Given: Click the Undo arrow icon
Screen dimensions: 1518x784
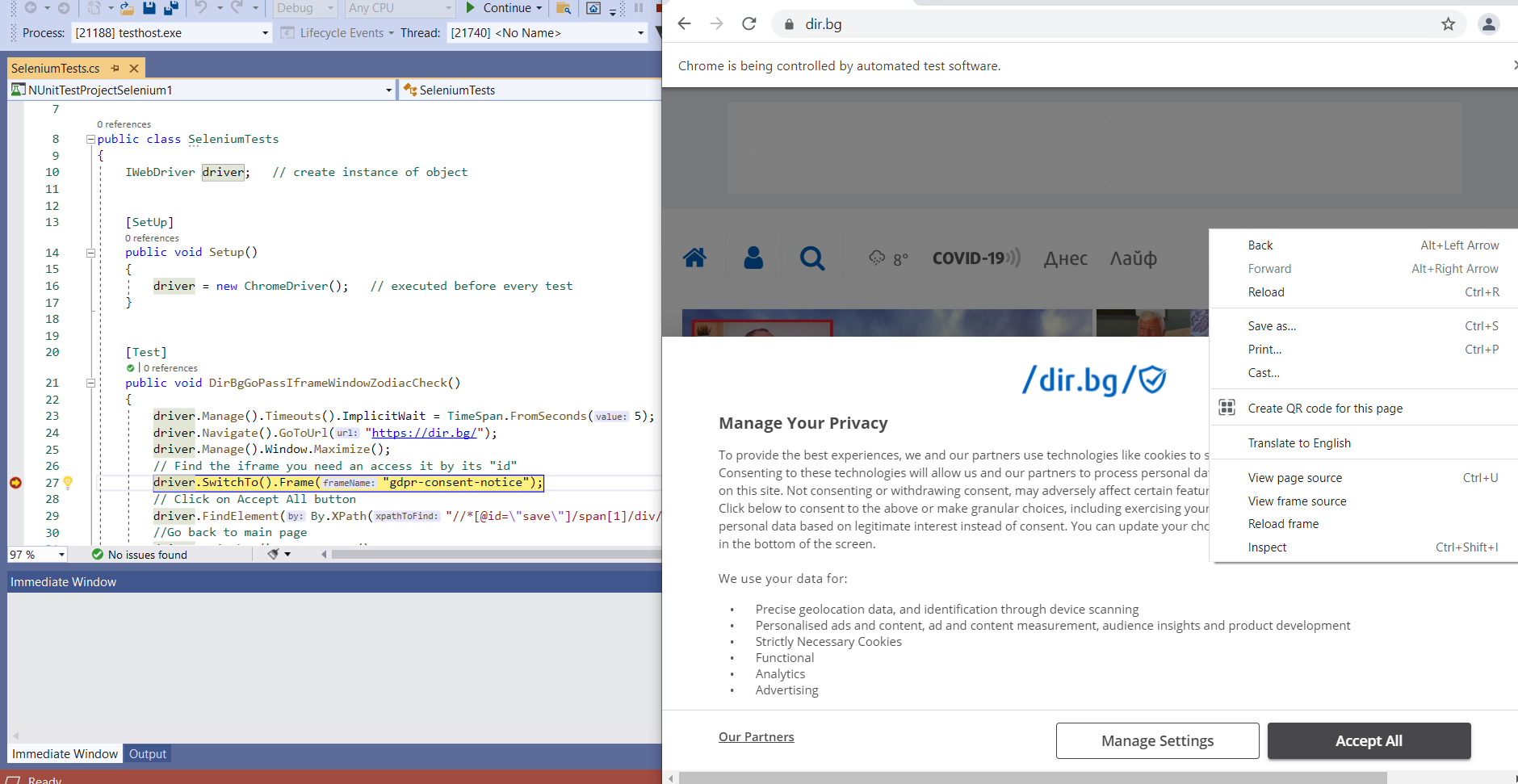Looking at the screenshot, I should 201,7.
